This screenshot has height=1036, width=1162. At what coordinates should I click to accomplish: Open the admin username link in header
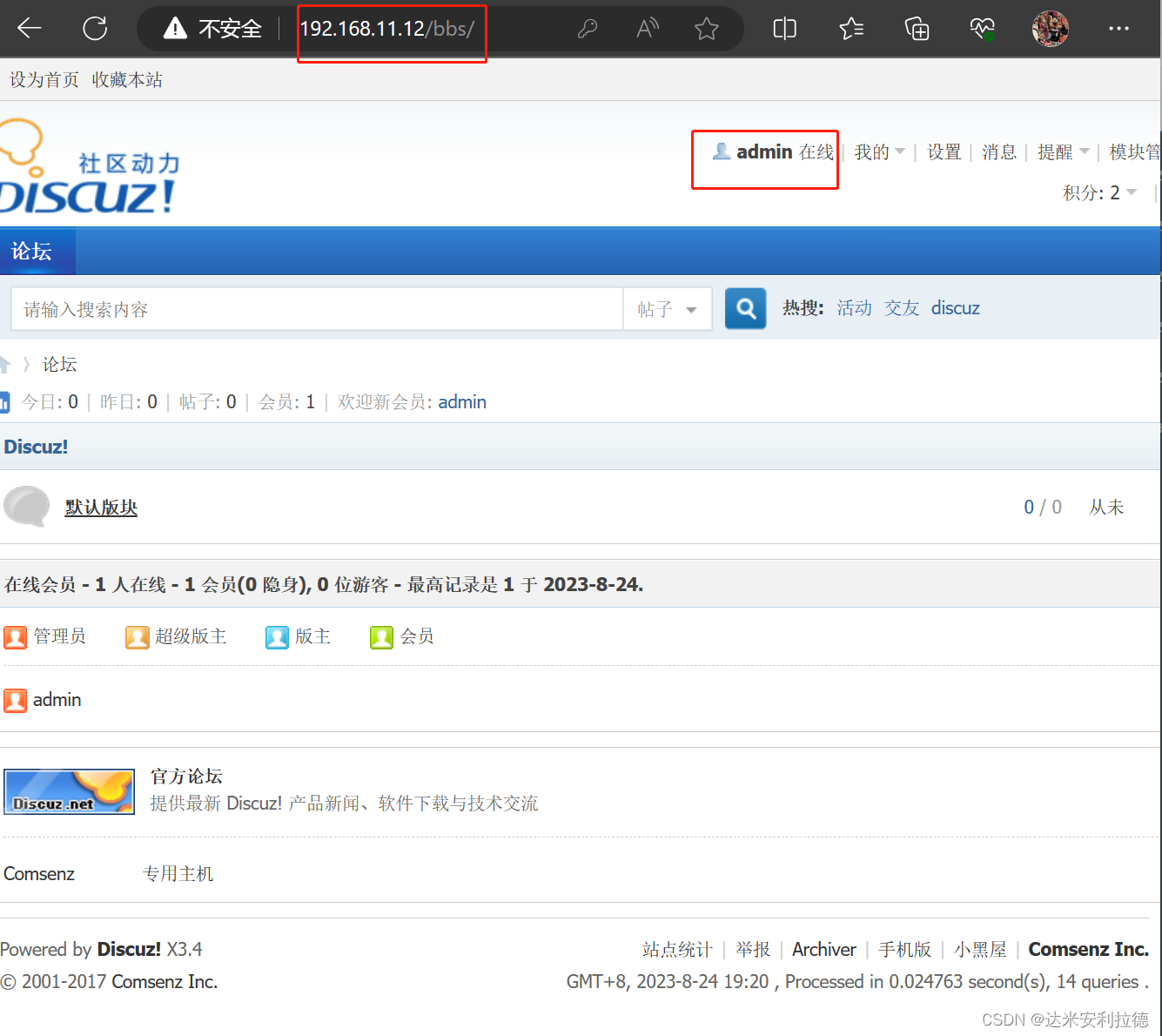point(764,151)
